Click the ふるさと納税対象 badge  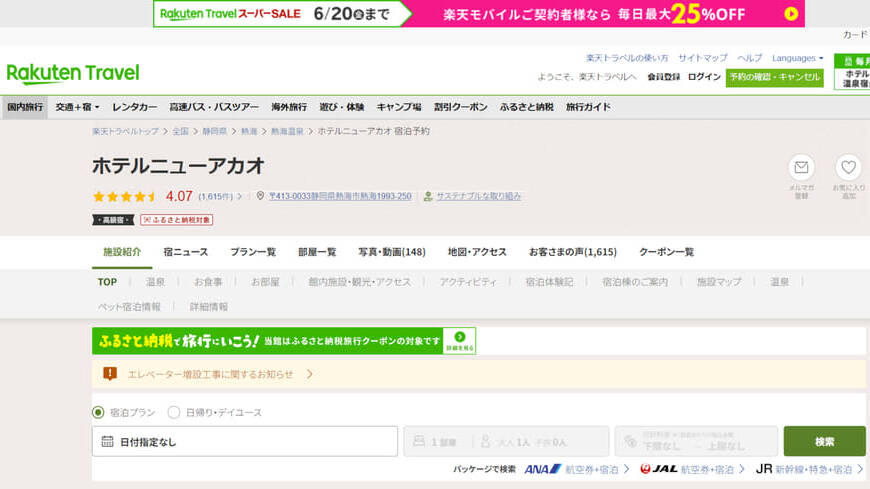click(176, 220)
